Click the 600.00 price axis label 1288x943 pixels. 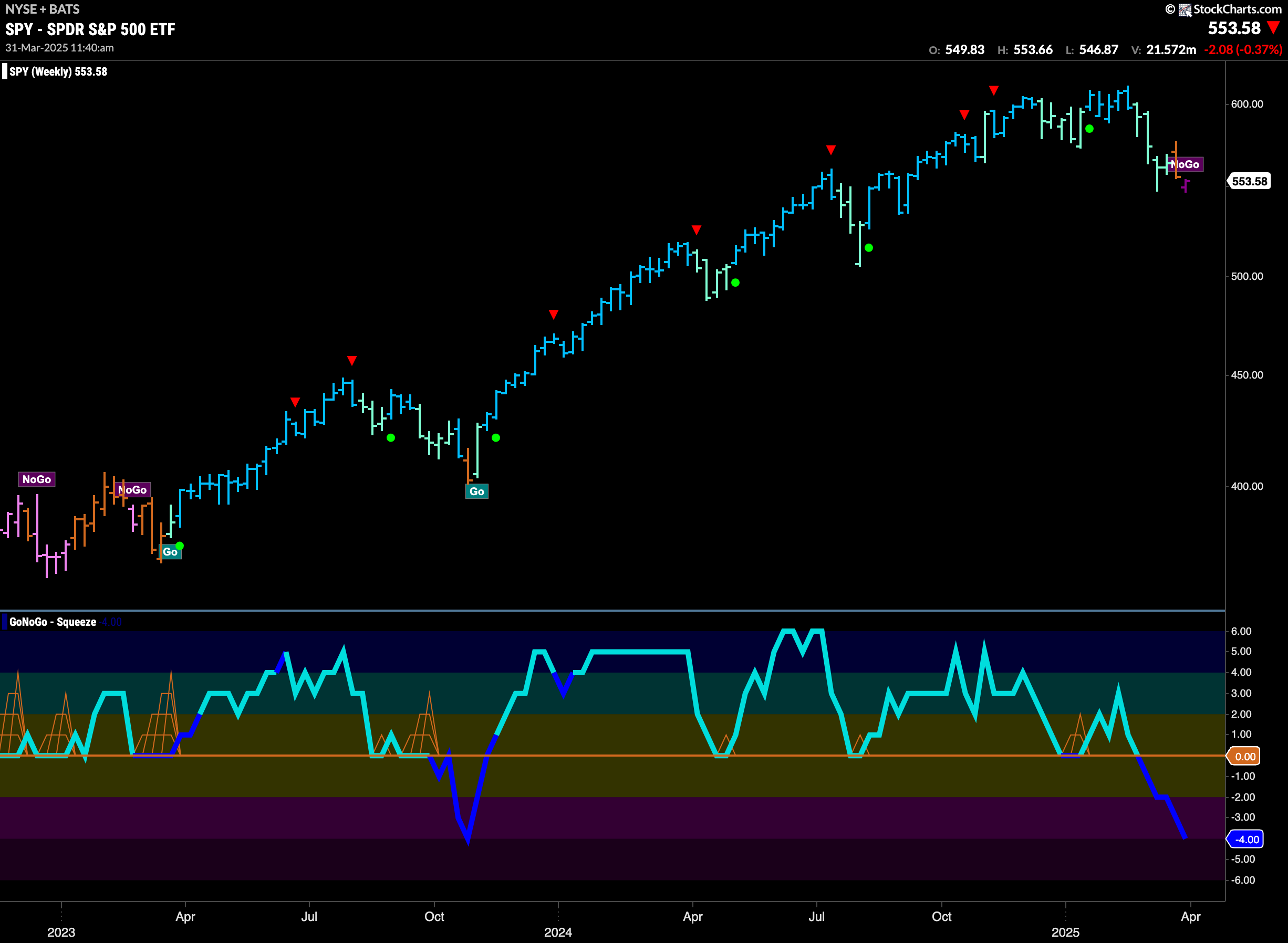[x=1247, y=104]
